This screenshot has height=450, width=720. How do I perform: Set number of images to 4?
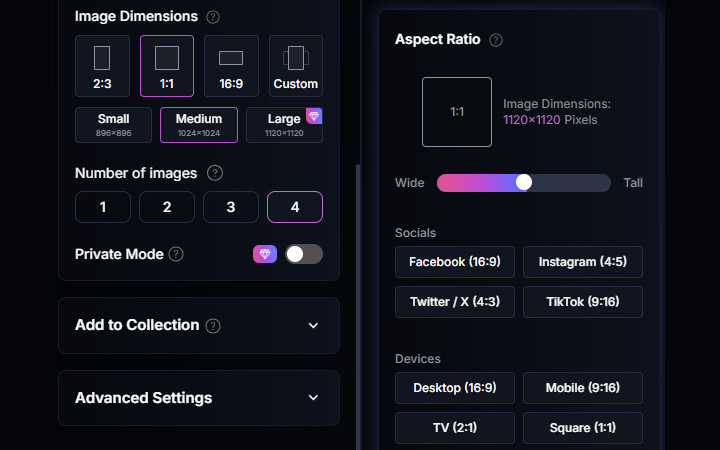tap(295, 207)
